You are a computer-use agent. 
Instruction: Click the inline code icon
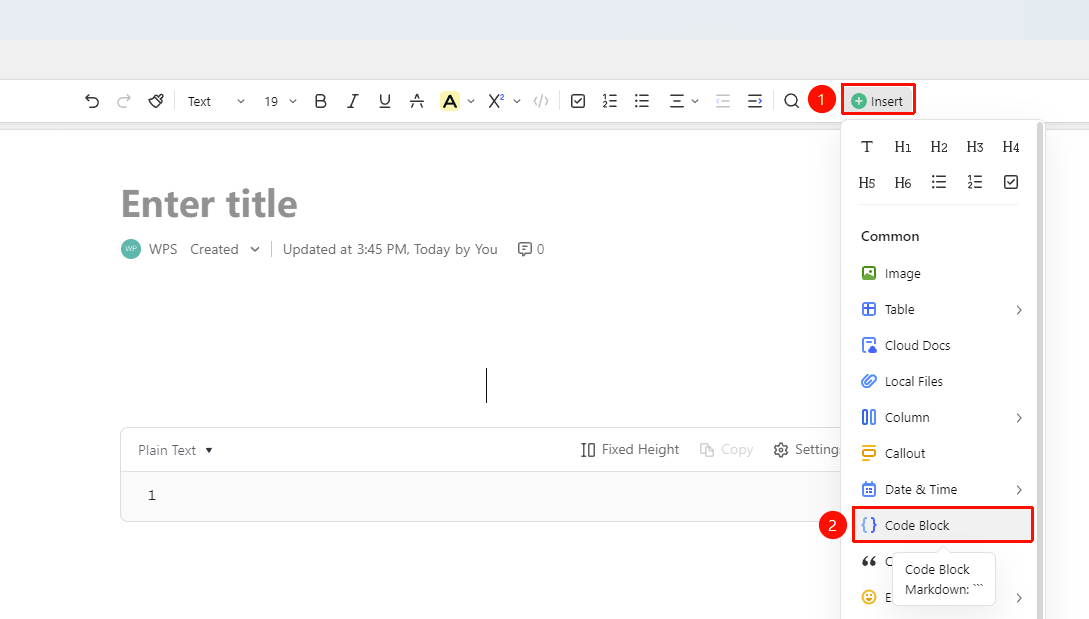click(541, 101)
